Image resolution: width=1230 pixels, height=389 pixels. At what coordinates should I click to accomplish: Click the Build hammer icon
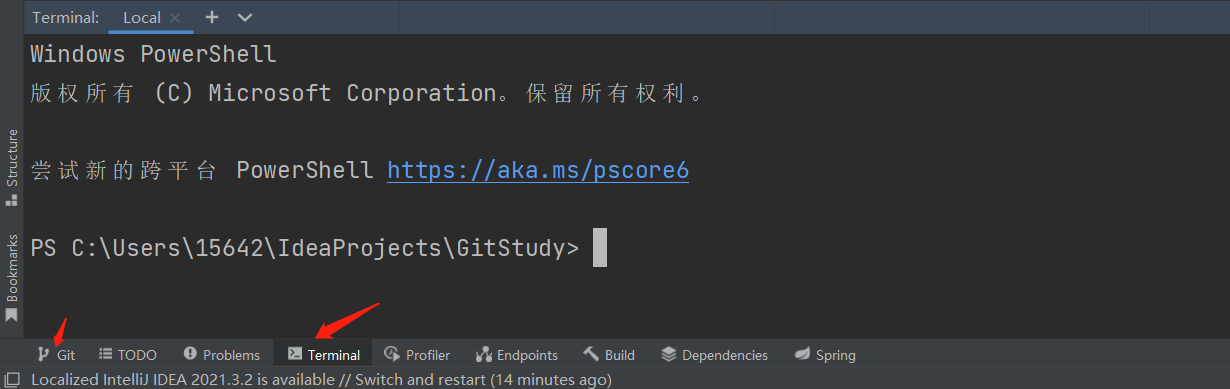(x=591, y=354)
